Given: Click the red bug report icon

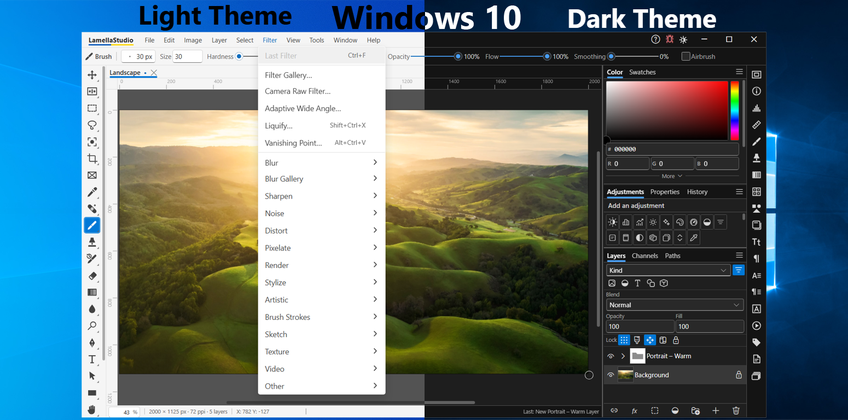Looking at the screenshot, I should click(670, 39).
